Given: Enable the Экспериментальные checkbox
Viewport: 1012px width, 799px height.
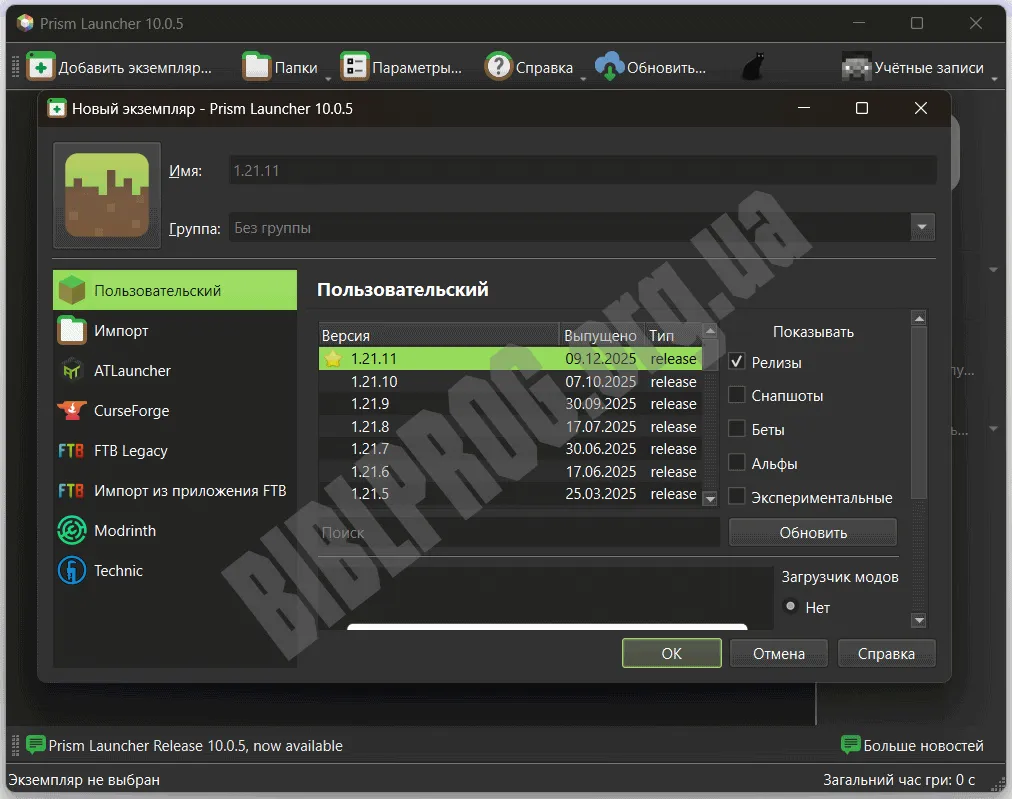Looking at the screenshot, I should 736,496.
